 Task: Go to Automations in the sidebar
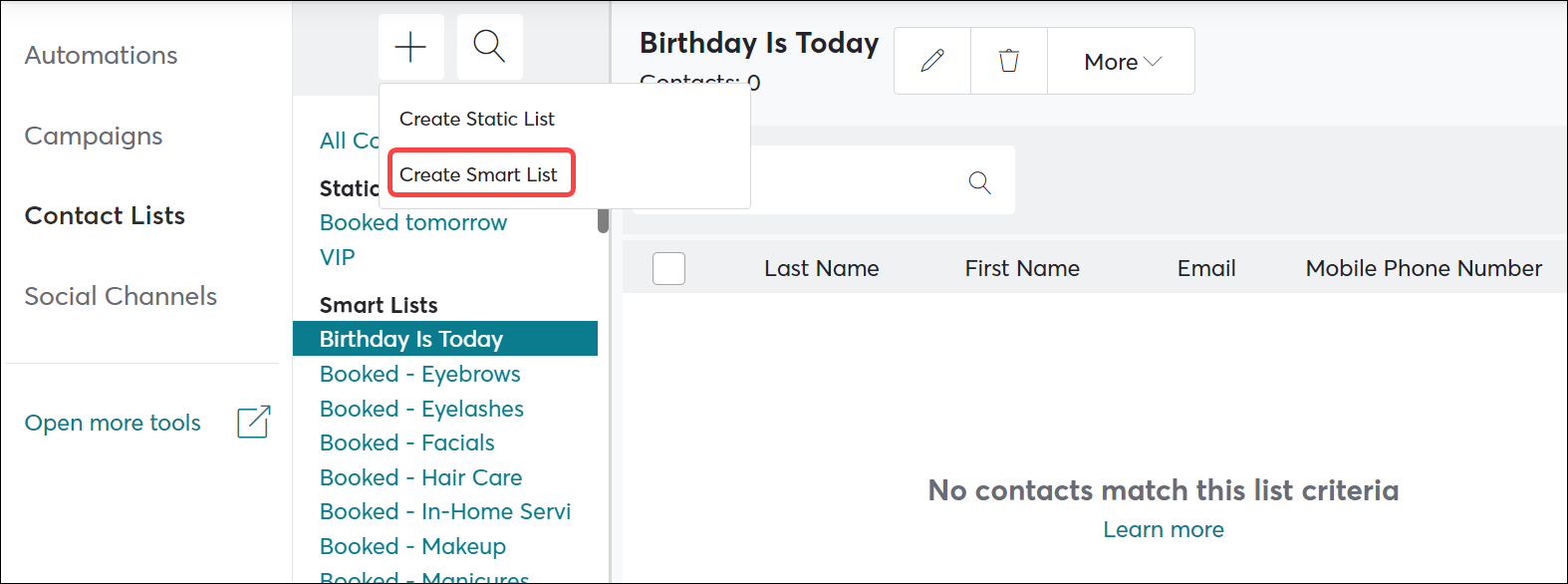(x=100, y=55)
